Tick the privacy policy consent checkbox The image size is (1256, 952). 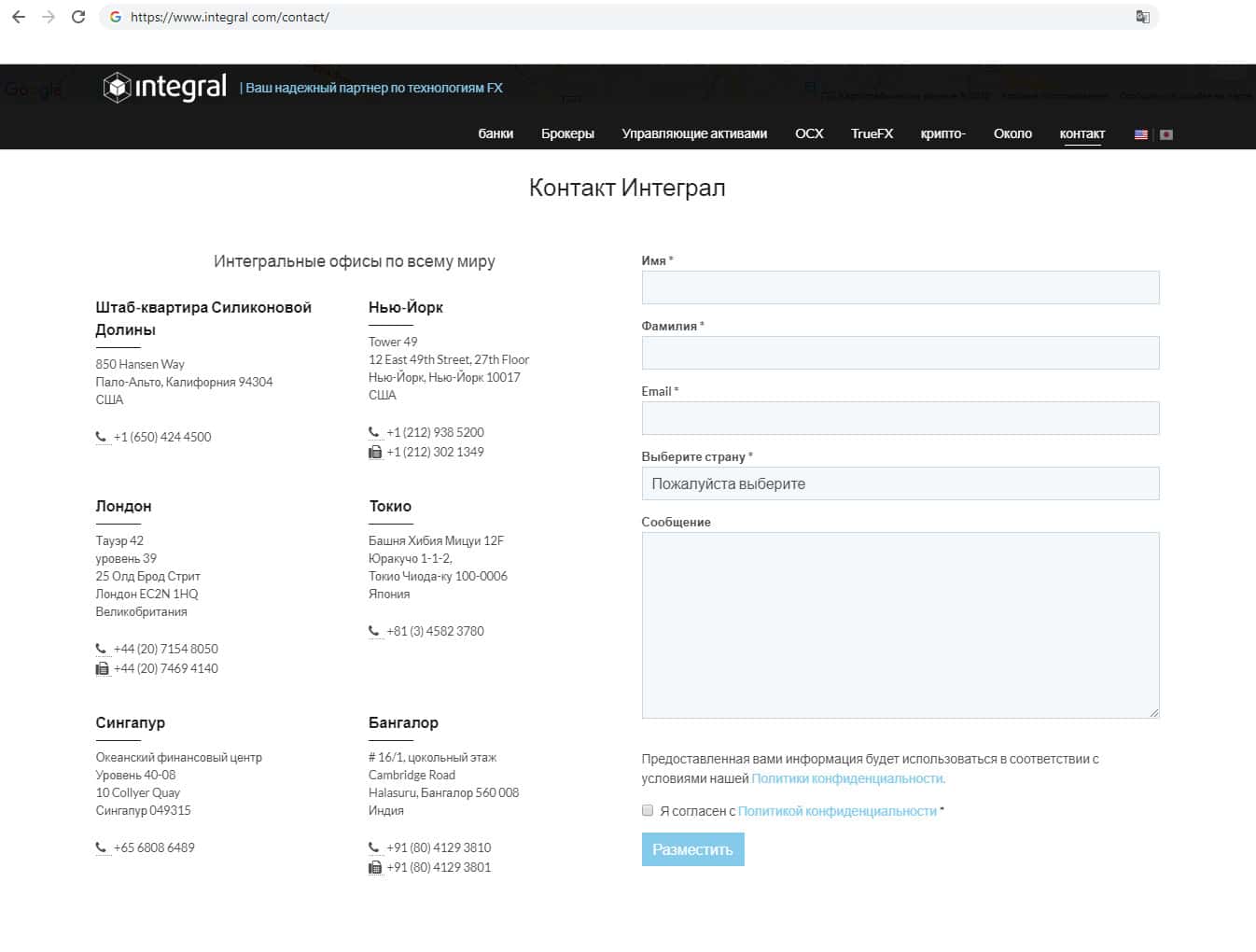click(x=648, y=810)
